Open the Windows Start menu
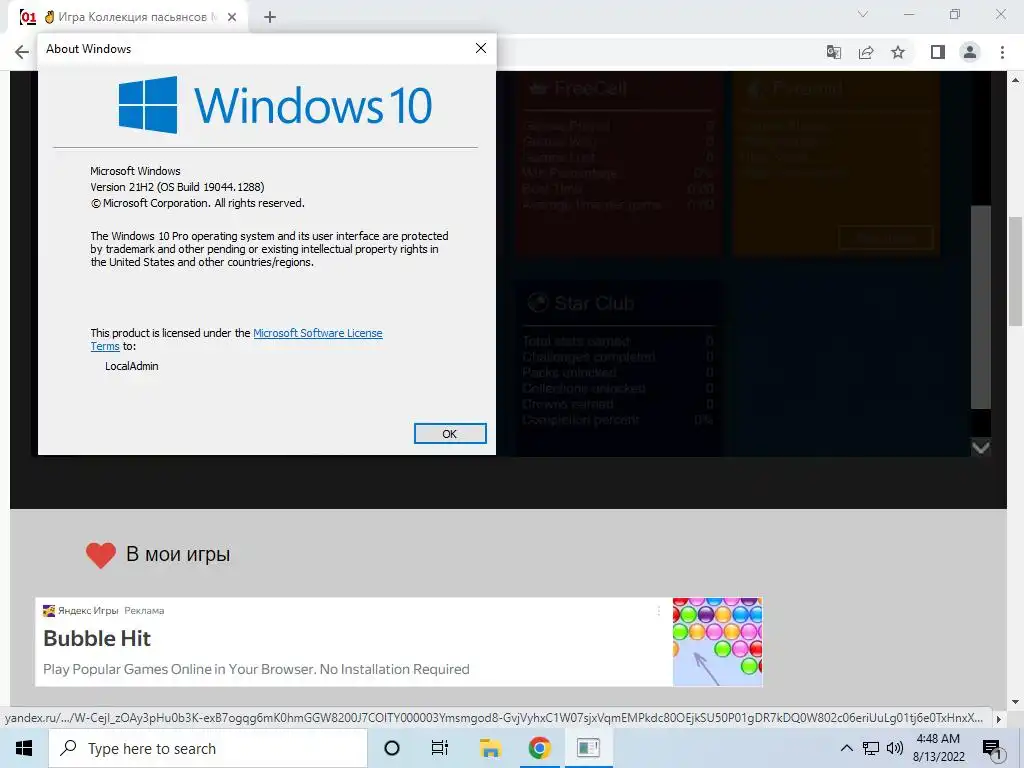The width and height of the screenshot is (1024, 768). (24, 748)
